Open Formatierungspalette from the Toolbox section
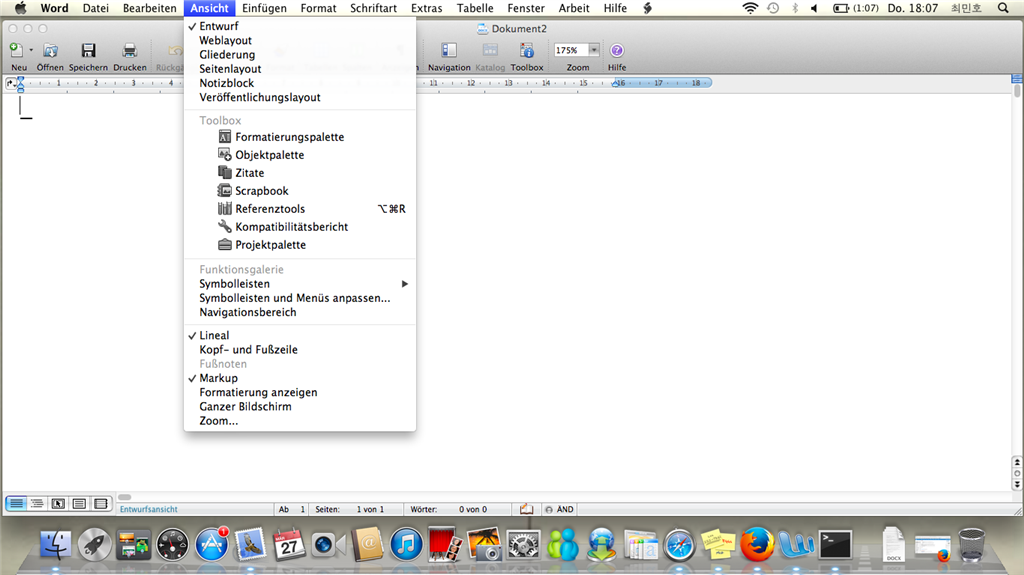The height and width of the screenshot is (575, 1024). (x=289, y=137)
